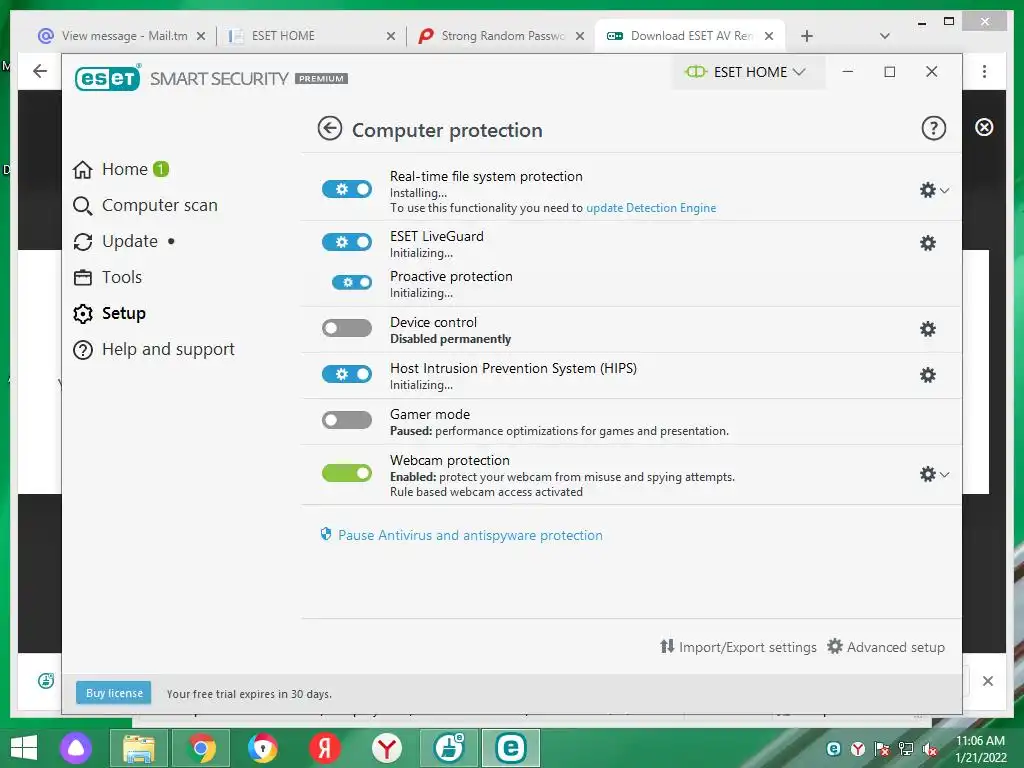
Task: Enable Gamer mode switch
Action: (347, 420)
